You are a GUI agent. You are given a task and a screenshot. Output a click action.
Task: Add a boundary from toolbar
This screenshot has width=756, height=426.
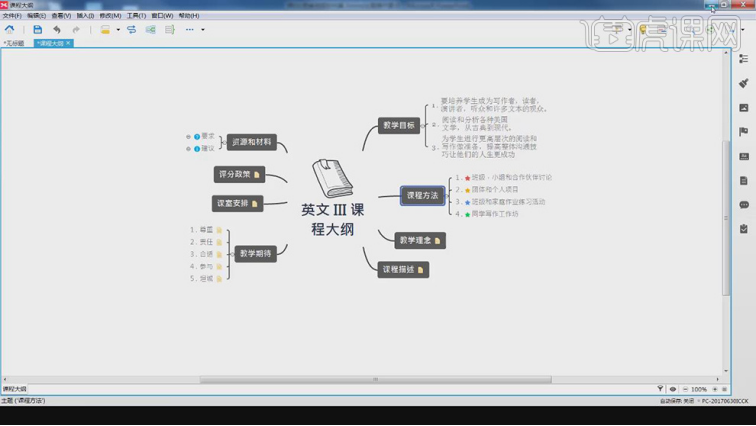coord(150,29)
